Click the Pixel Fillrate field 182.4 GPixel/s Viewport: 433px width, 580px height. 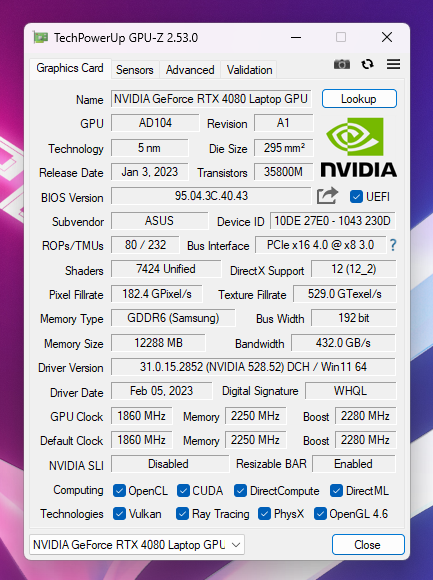tap(157, 294)
